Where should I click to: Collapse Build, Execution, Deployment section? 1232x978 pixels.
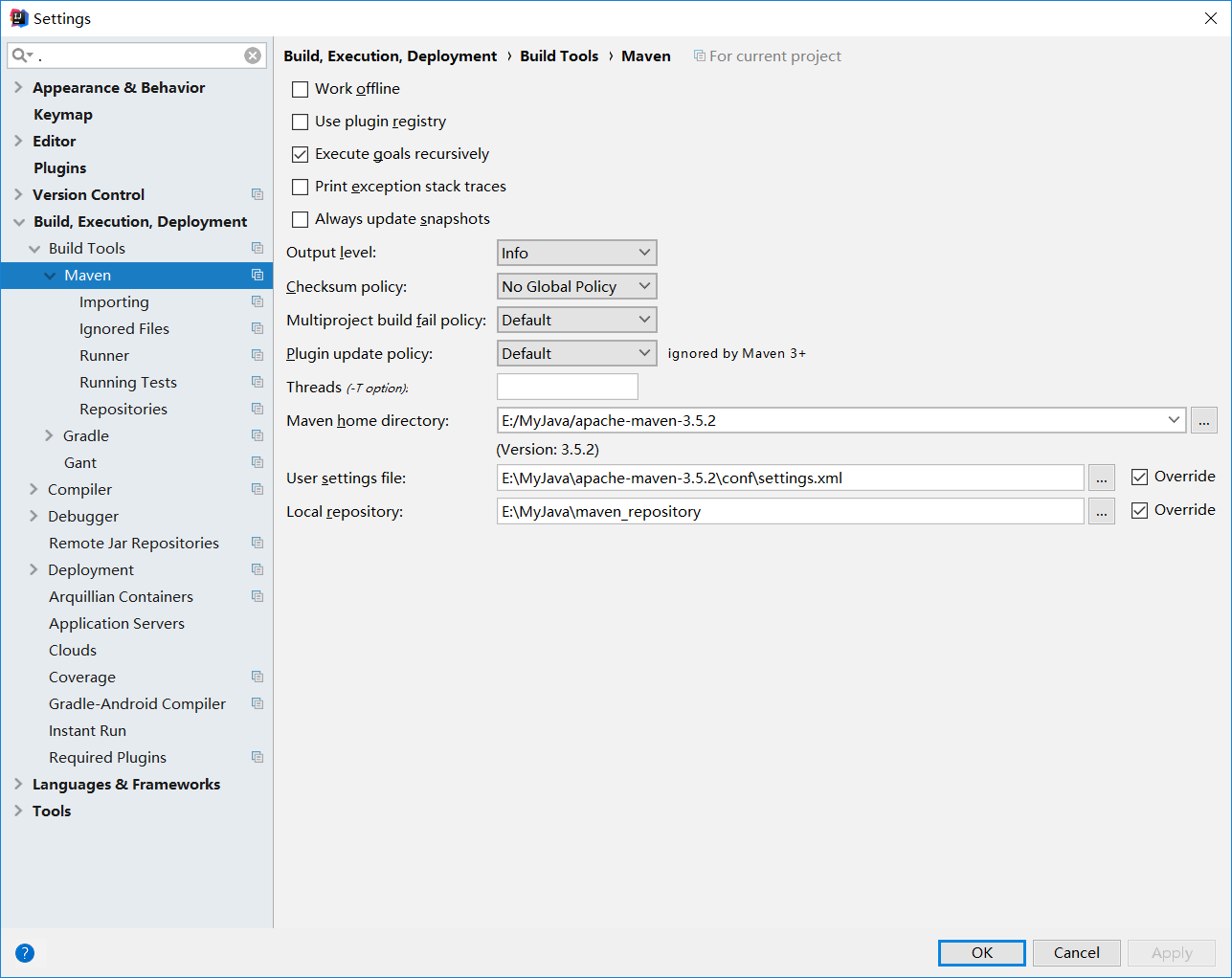19,222
